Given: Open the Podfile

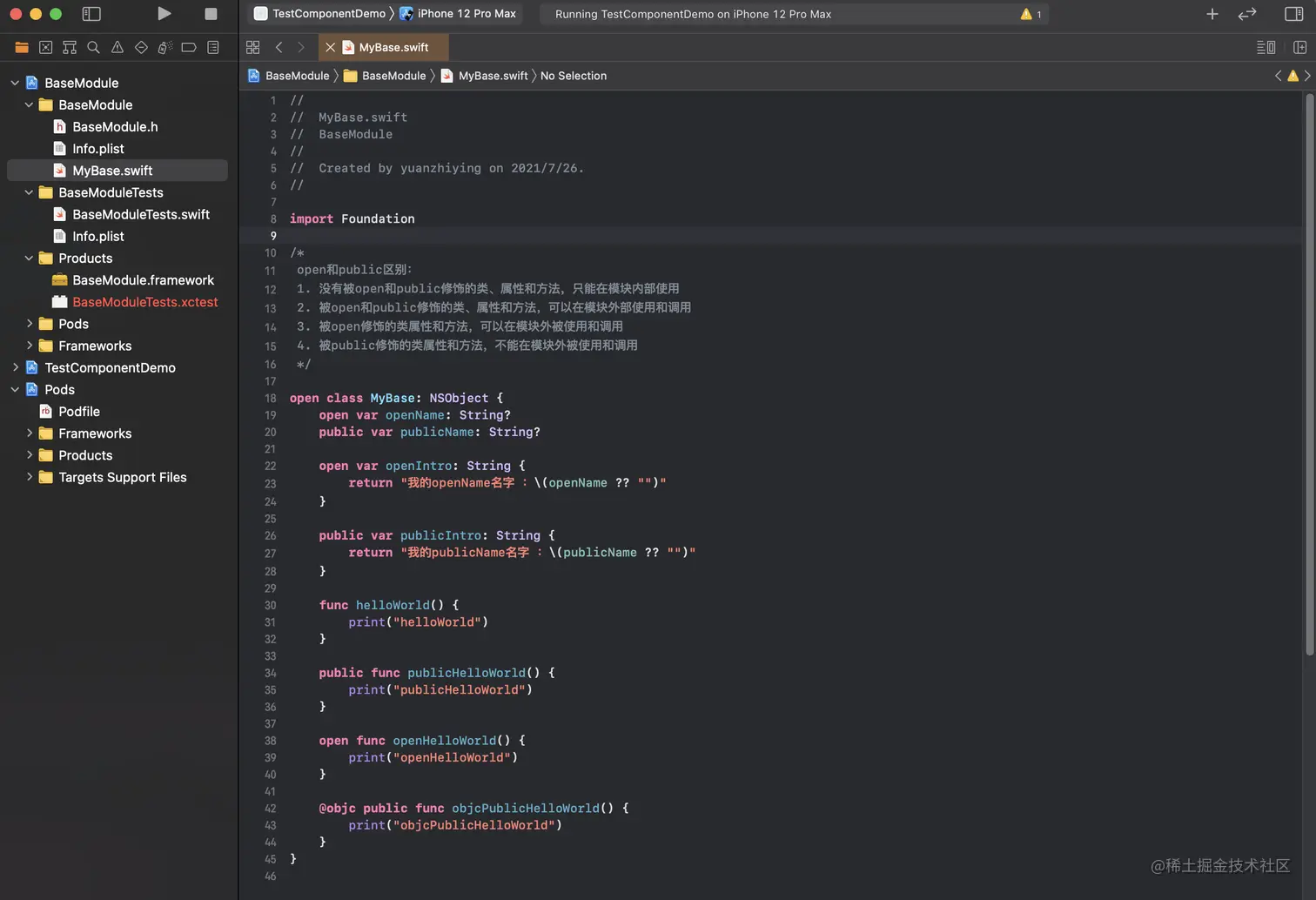Looking at the screenshot, I should (x=78, y=412).
